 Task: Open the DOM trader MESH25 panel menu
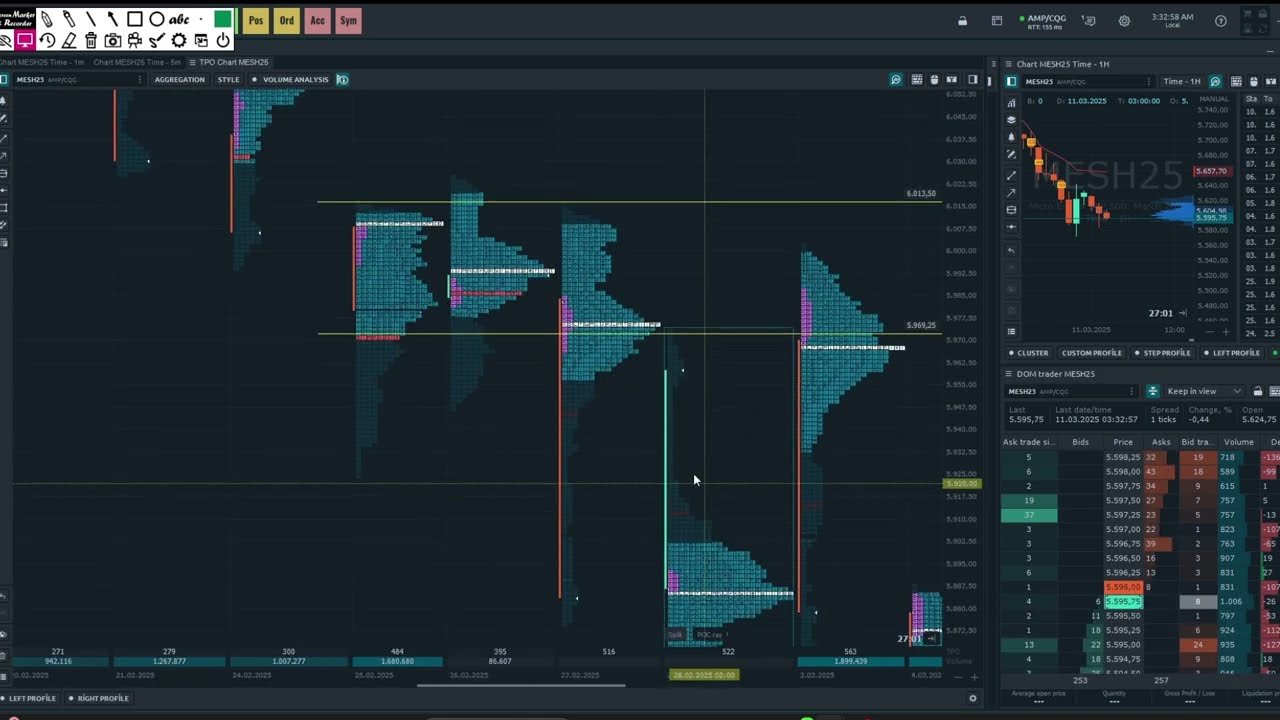[x=1009, y=374]
